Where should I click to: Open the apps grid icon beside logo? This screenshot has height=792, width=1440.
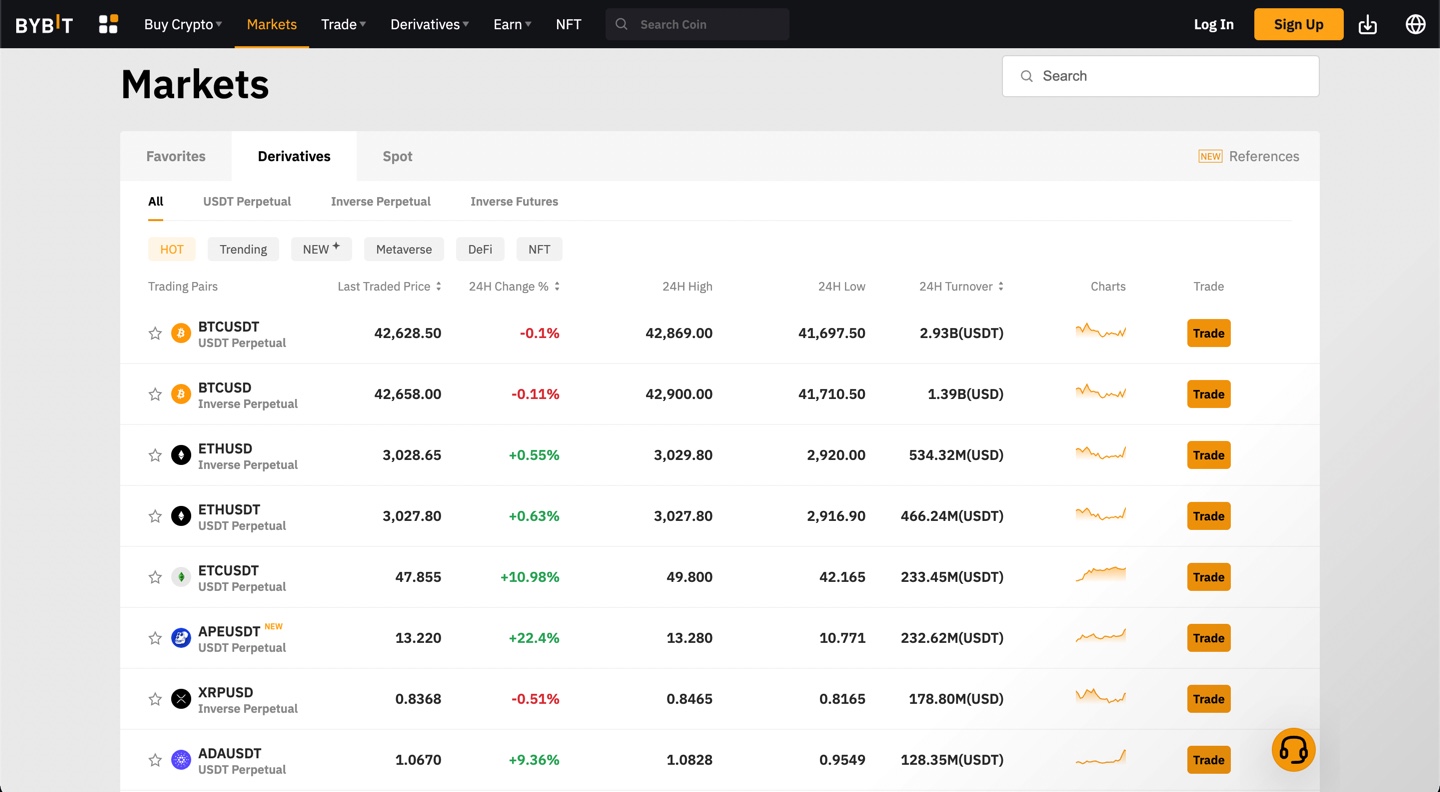click(109, 24)
